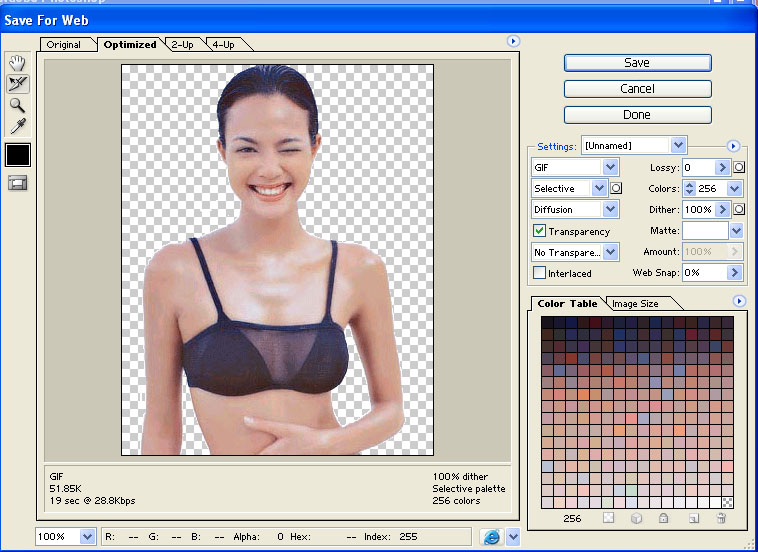Open the black eyedropper color swatch
The image size is (758, 552).
tap(18, 155)
